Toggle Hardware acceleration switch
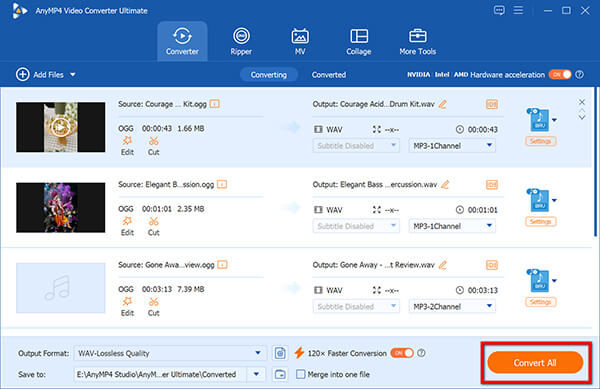The height and width of the screenshot is (389, 600). pyautogui.click(x=560, y=74)
